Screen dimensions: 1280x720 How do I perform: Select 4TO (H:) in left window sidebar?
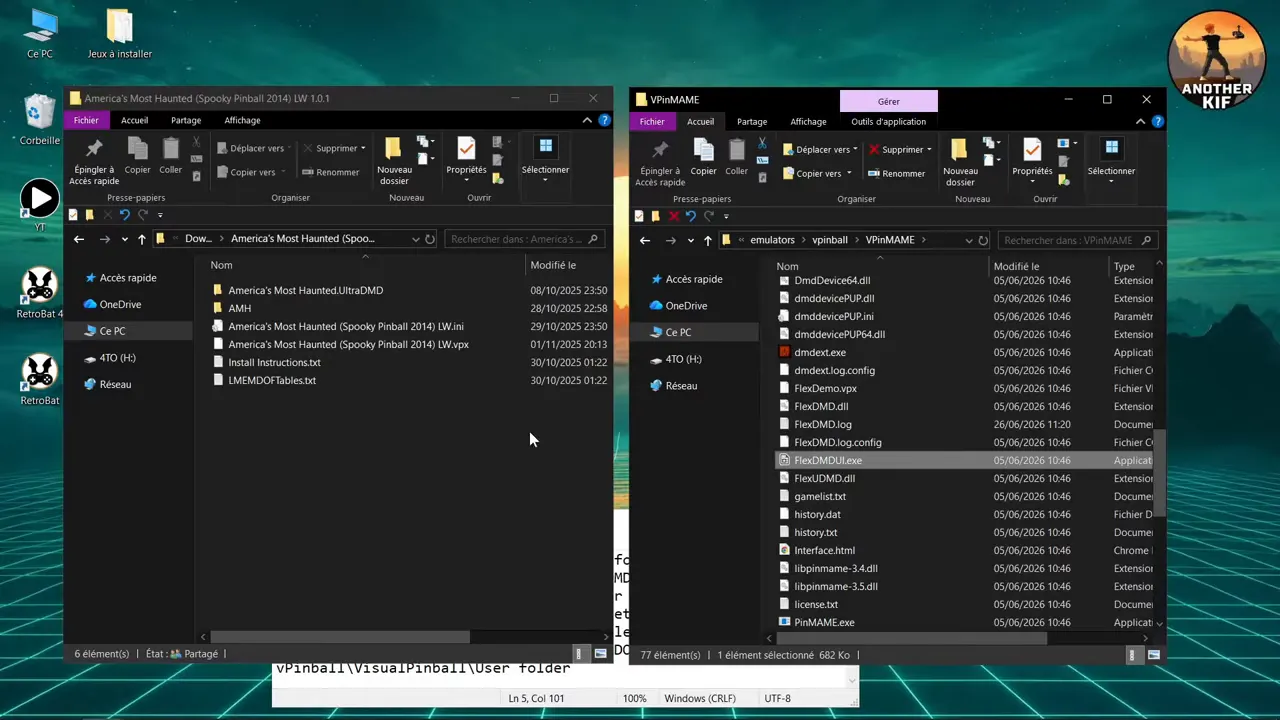pyautogui.click(x=117, y=357)
